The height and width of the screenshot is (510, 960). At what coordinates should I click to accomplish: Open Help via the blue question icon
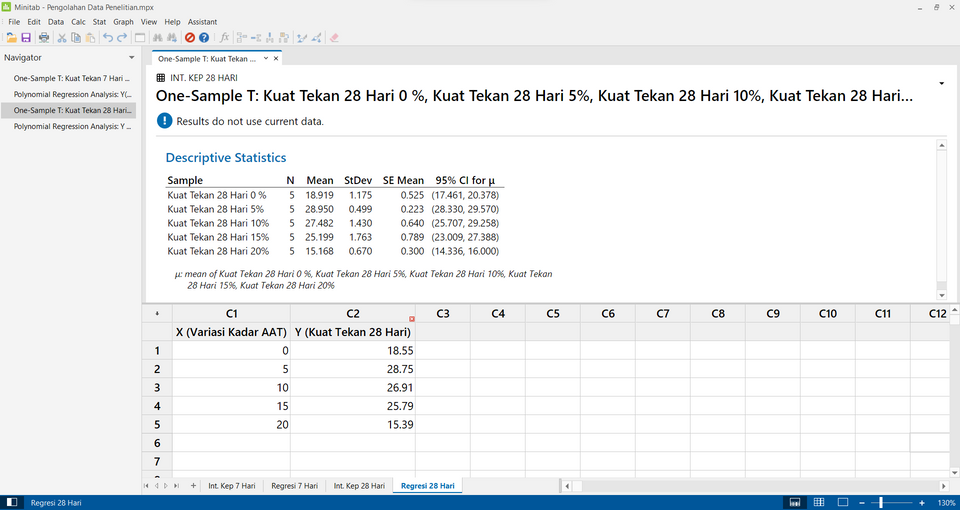click(204, 37)
